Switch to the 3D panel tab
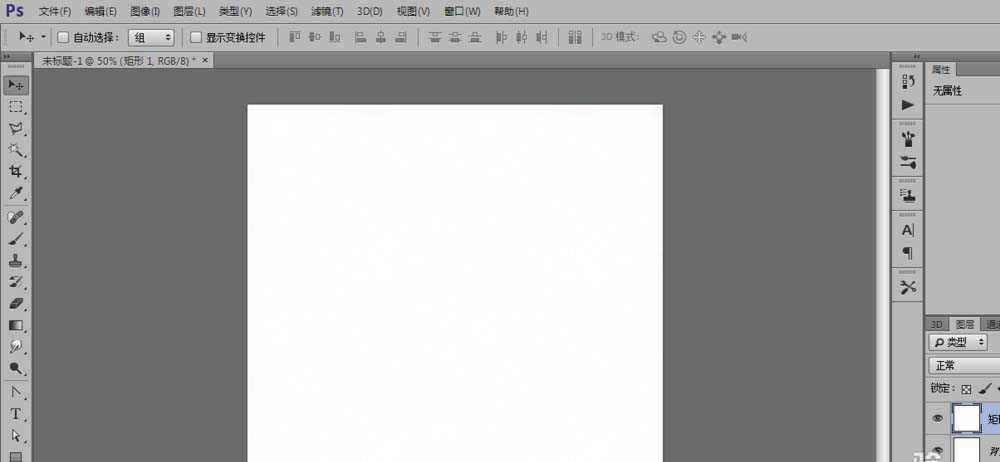The image size is (1000, 462). [937, 324]
